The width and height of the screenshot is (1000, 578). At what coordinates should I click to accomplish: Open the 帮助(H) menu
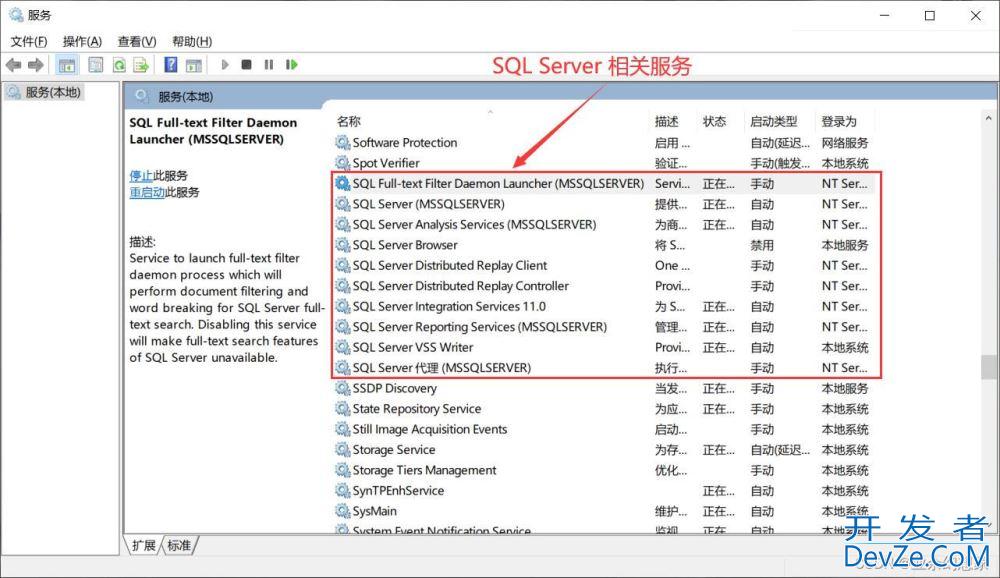pyautogui.click(x=192, y=41)
